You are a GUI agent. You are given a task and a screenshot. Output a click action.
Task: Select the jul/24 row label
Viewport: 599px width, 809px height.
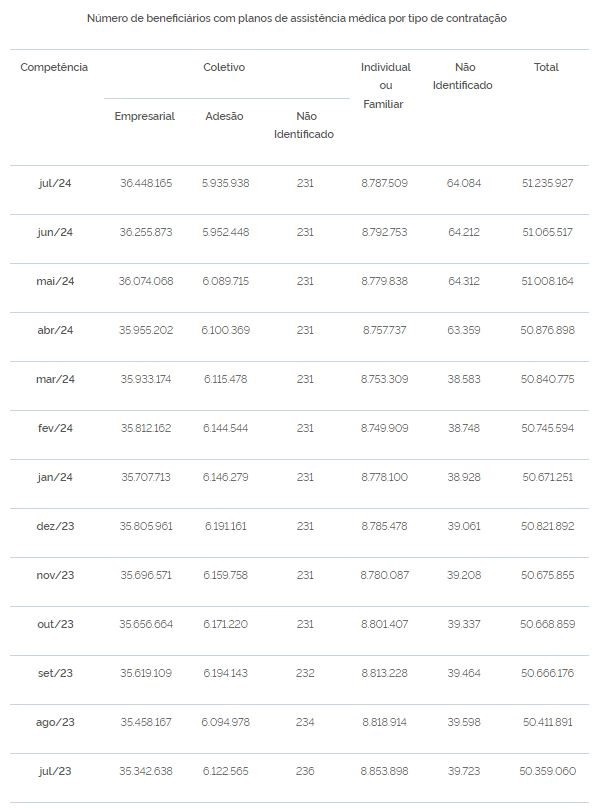[x=55, y=183]
